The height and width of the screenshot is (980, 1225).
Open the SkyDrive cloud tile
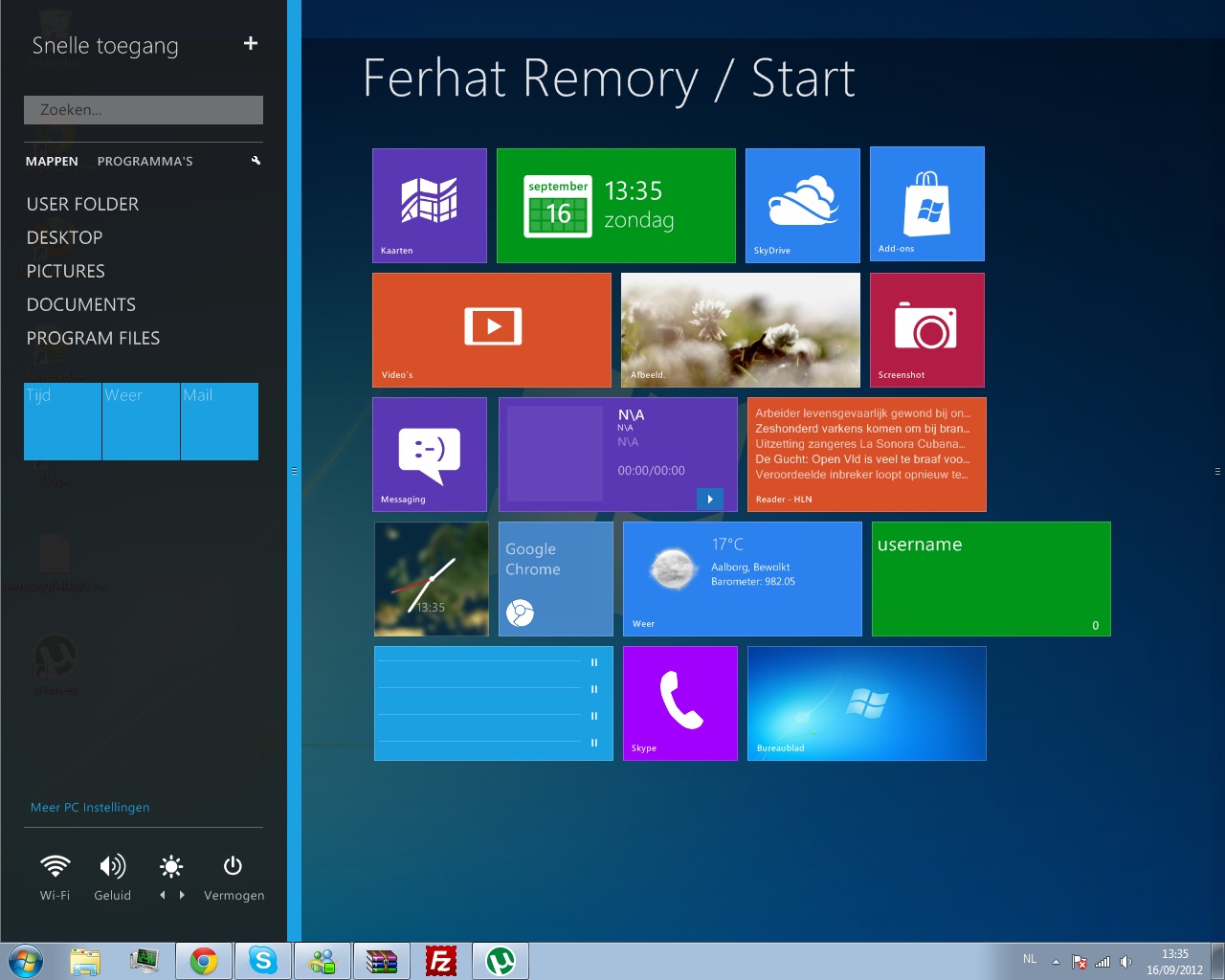pos(802,205)
